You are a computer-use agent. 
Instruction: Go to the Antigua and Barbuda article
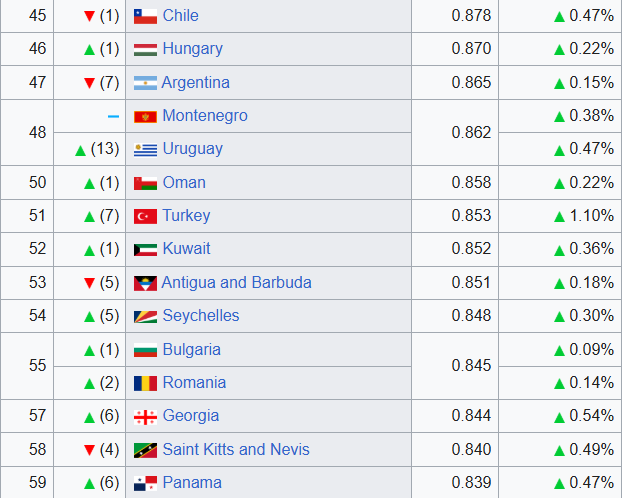click(236, 282)
